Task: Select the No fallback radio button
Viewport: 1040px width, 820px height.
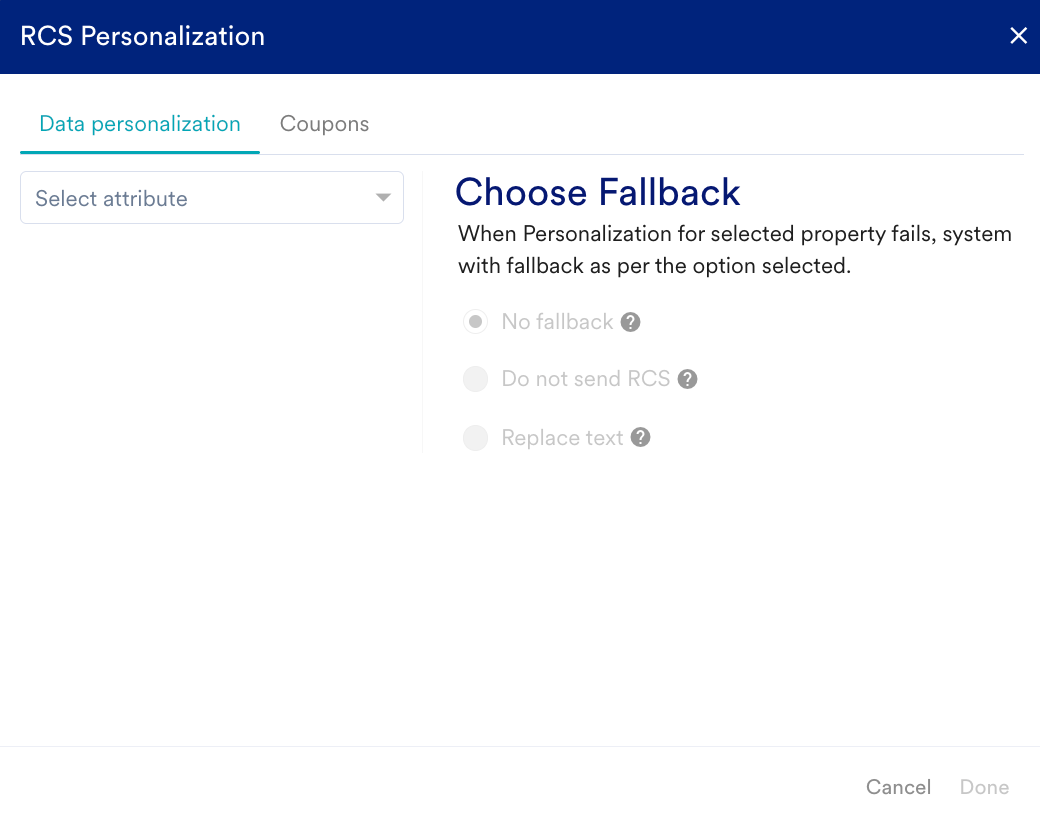Action: click(x=476, y=322)
